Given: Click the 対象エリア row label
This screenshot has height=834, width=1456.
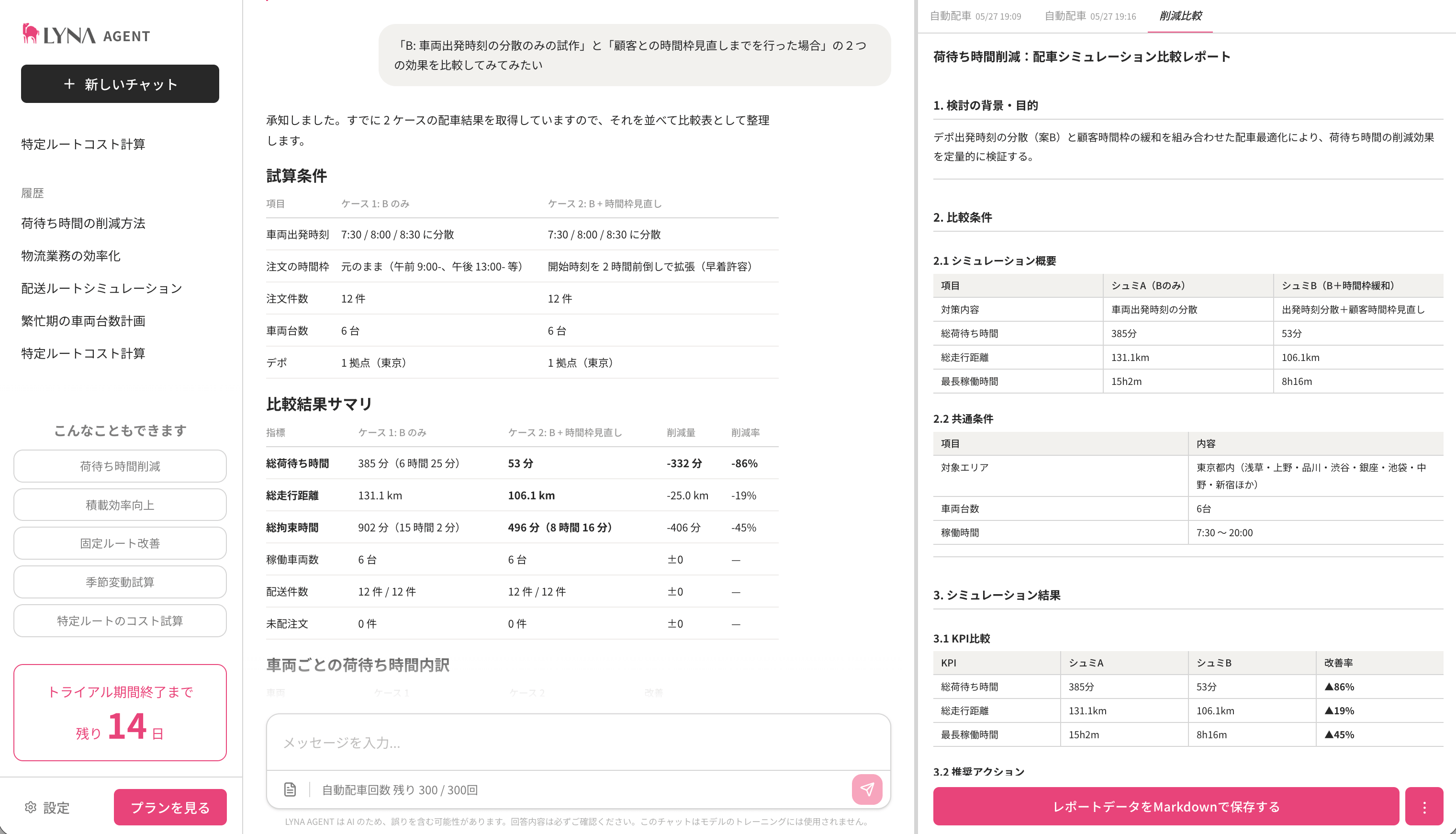Looking at the screenshot, I should [x=965, y=467].
